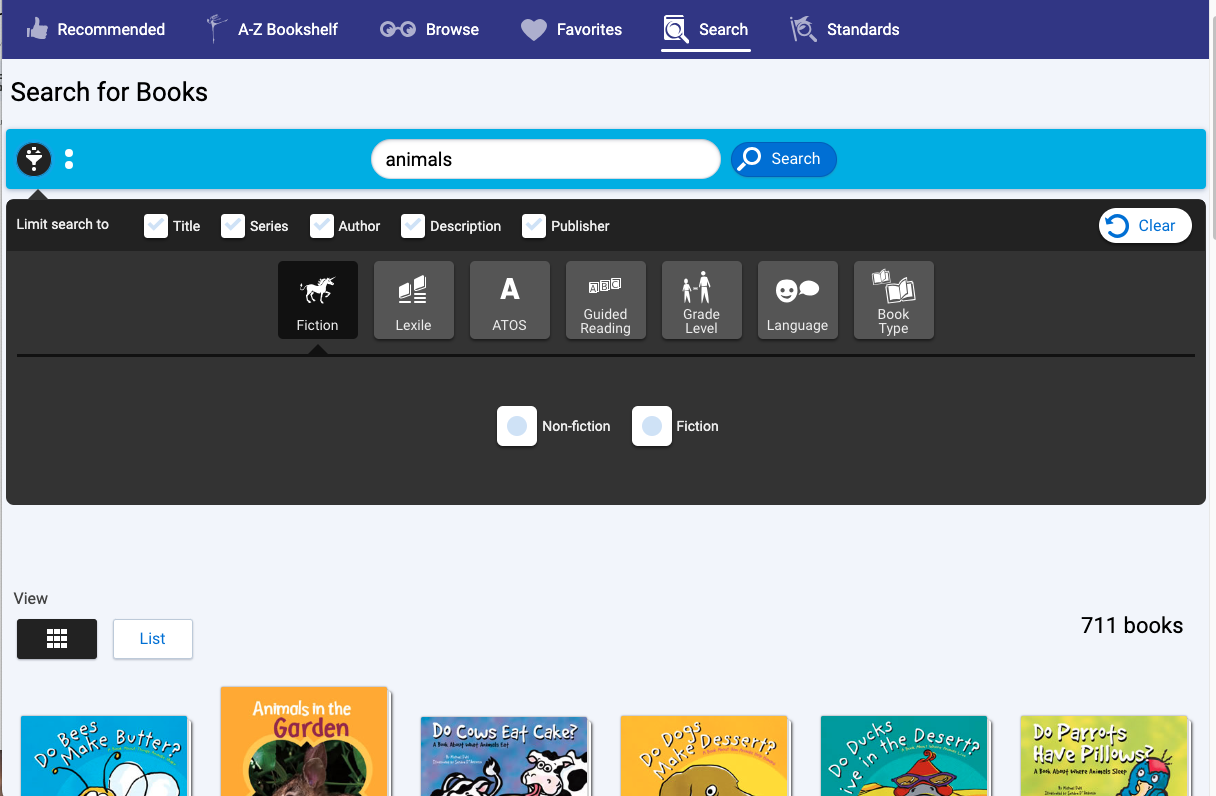Screen dimensions: 1216x796
Task: Select the Non-fiction option
Action: [517, 426]
